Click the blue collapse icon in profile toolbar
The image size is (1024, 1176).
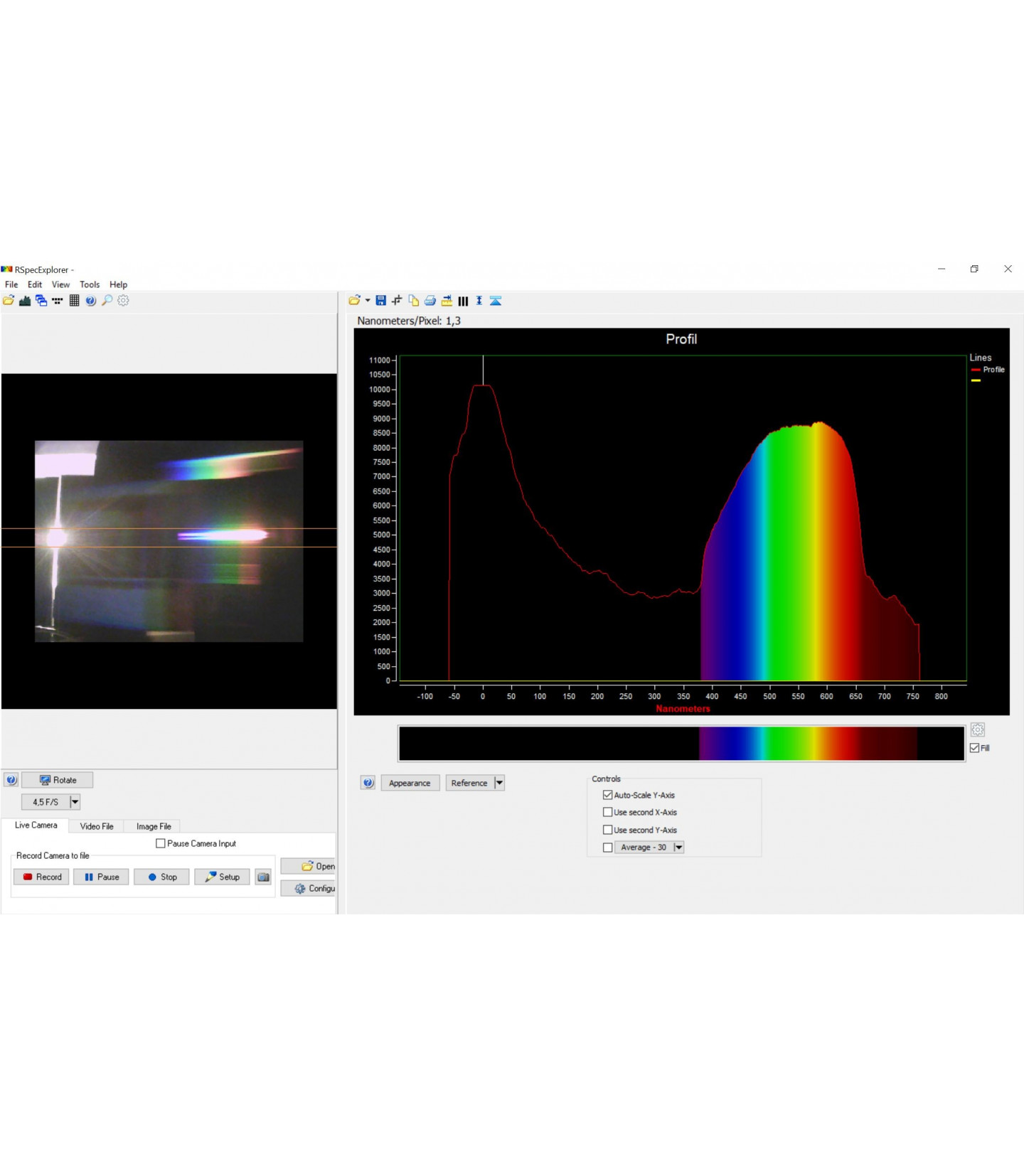496,301
